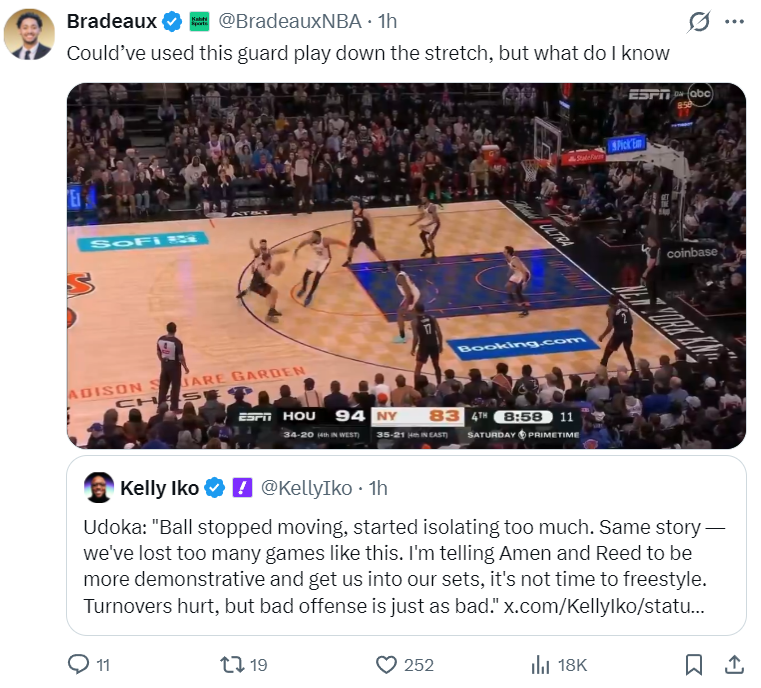Click the reply speech bubble icon
Viewport: 761px width, 688px height.
point(78,664)
